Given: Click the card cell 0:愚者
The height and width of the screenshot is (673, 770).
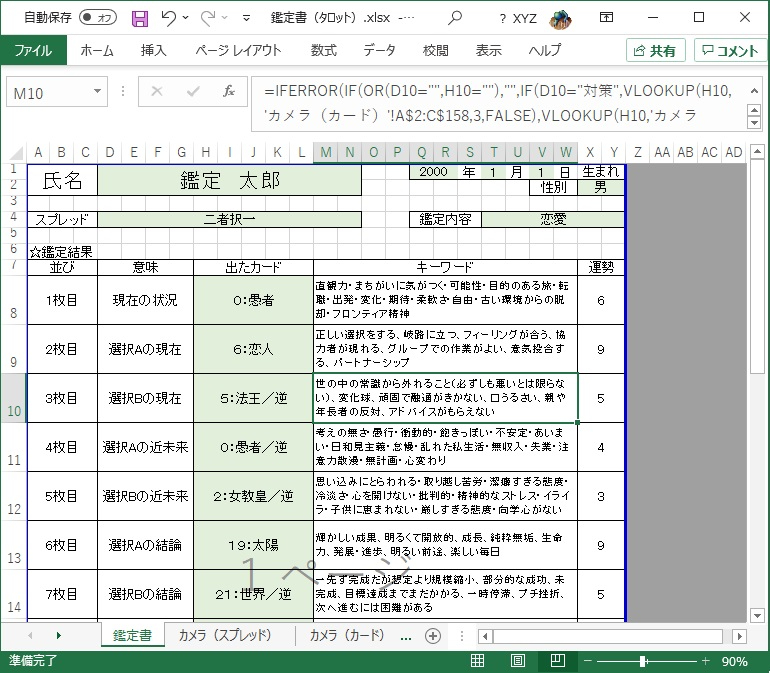Looking at the screenshot, I should tap(253, 300).
